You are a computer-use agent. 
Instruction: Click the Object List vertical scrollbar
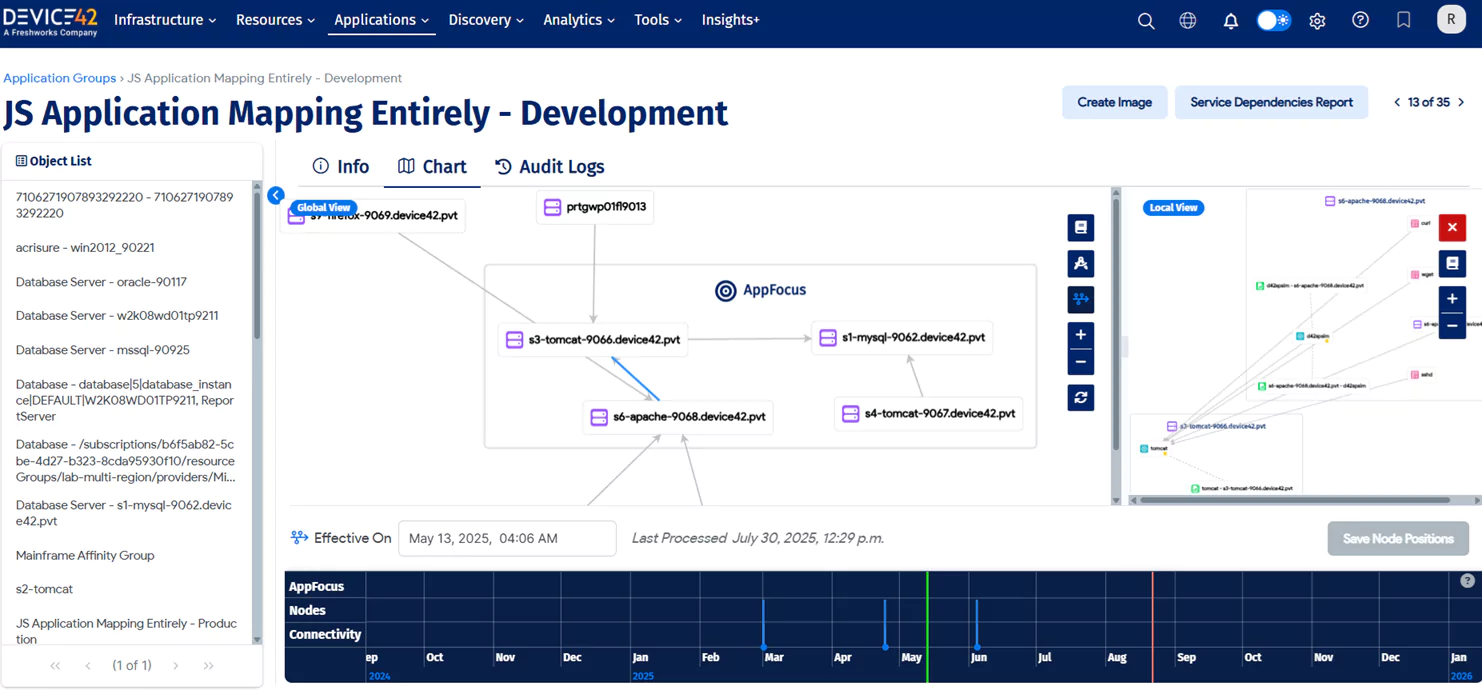(257, 265)
